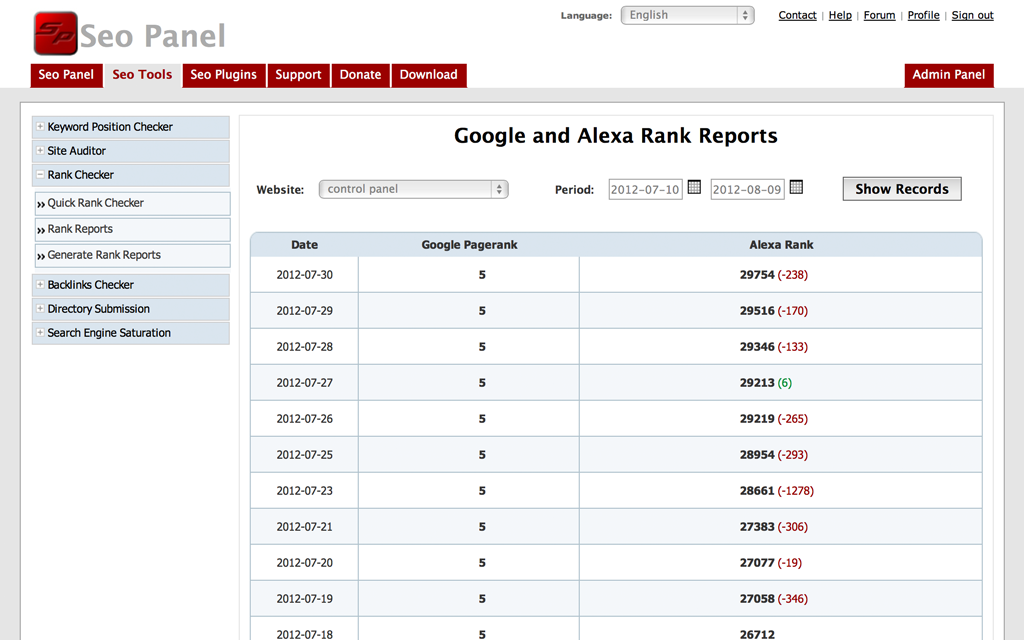This screenshot has height=640, width=1024.
Task: Click the Sign out link
Action: pos(972,15)
